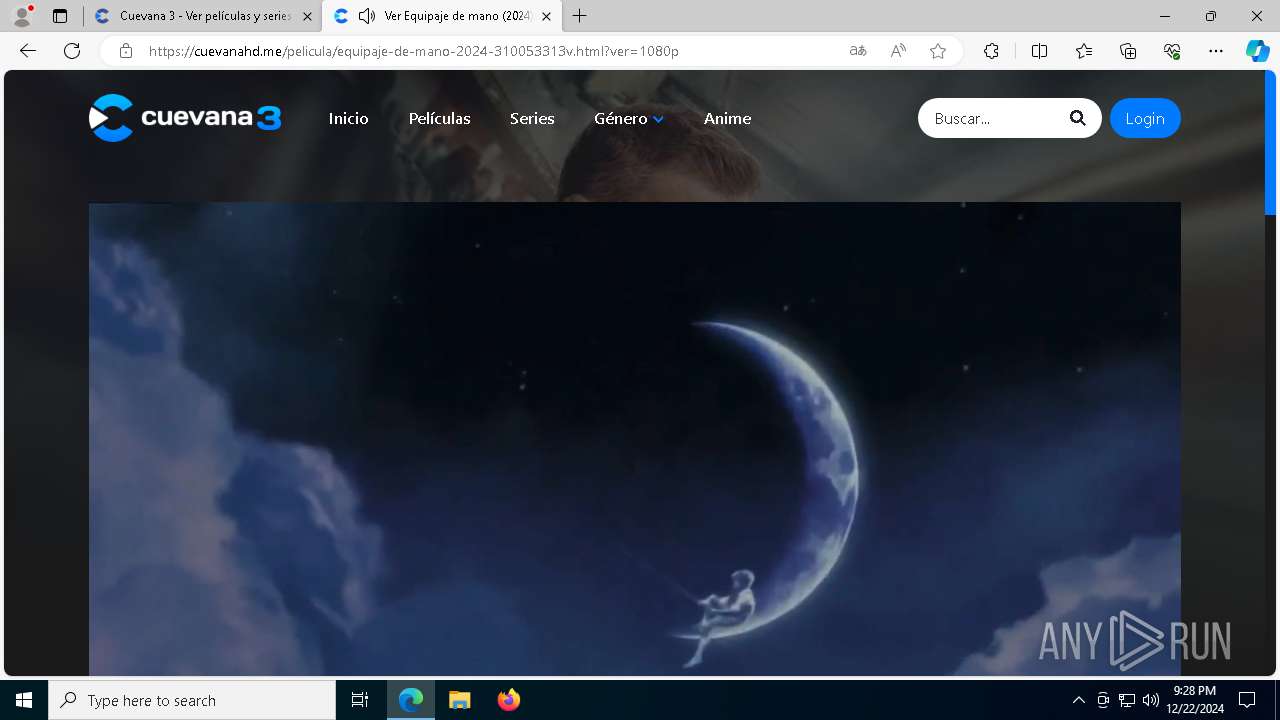Add this page to favorites star
Viewport: 1280px width, 720px height.
tap(938, 51)
